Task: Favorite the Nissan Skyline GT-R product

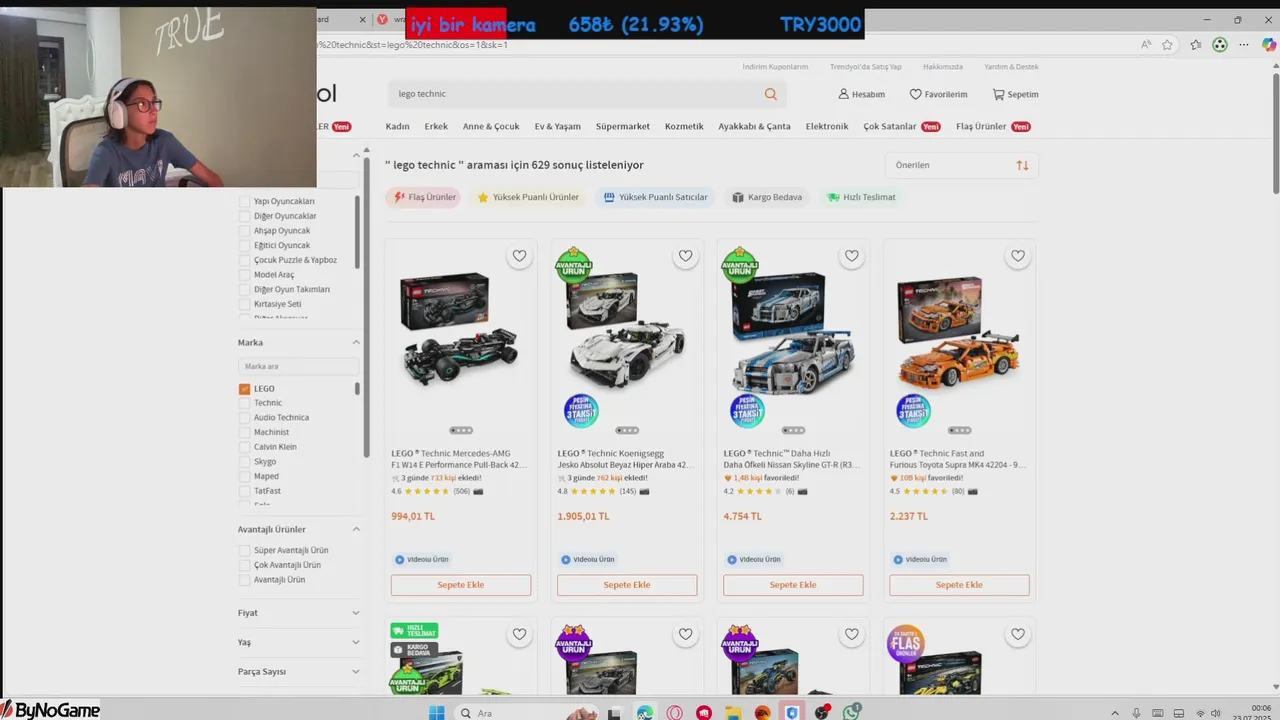Action: [851, 256]
